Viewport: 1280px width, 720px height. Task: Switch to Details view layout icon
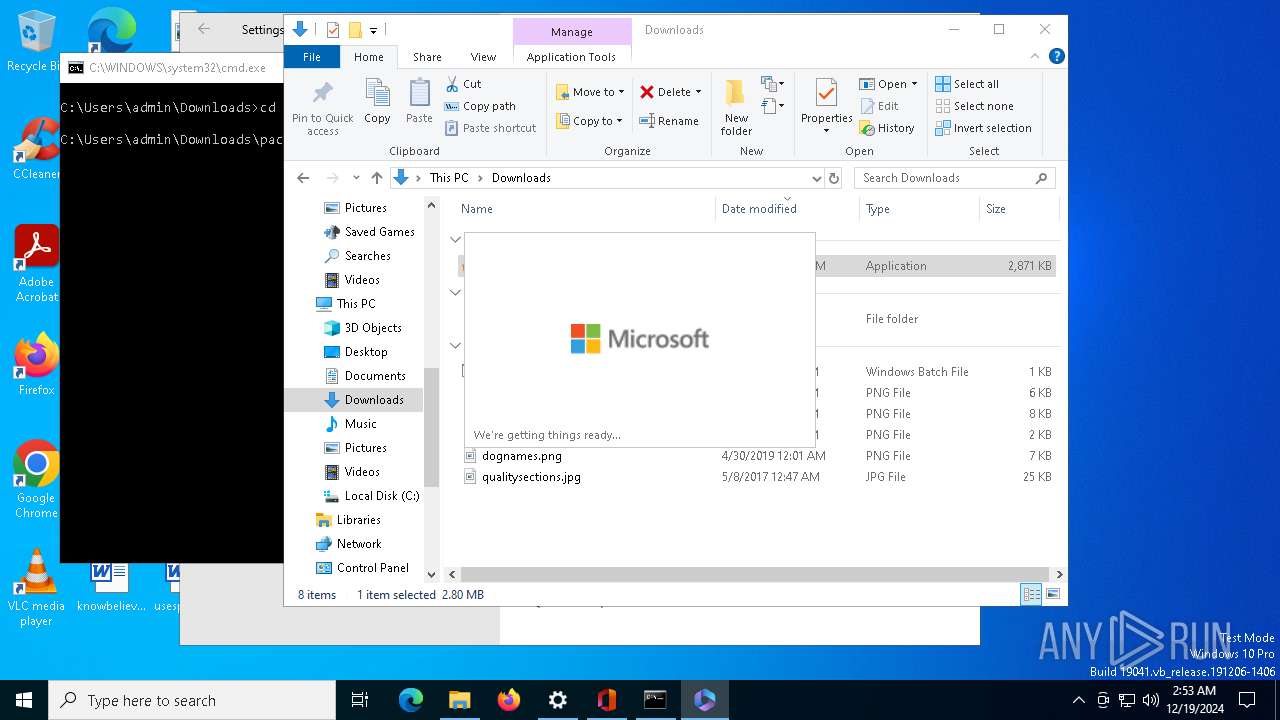pos(1031,595)
